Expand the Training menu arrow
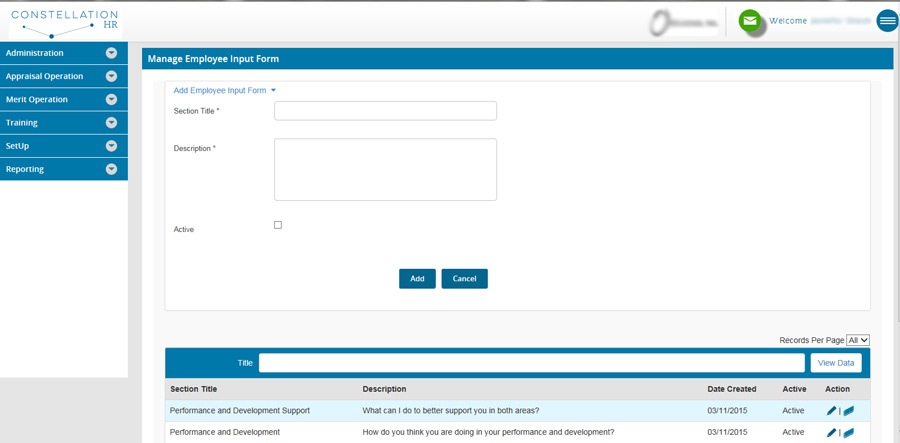 [111, 123]
